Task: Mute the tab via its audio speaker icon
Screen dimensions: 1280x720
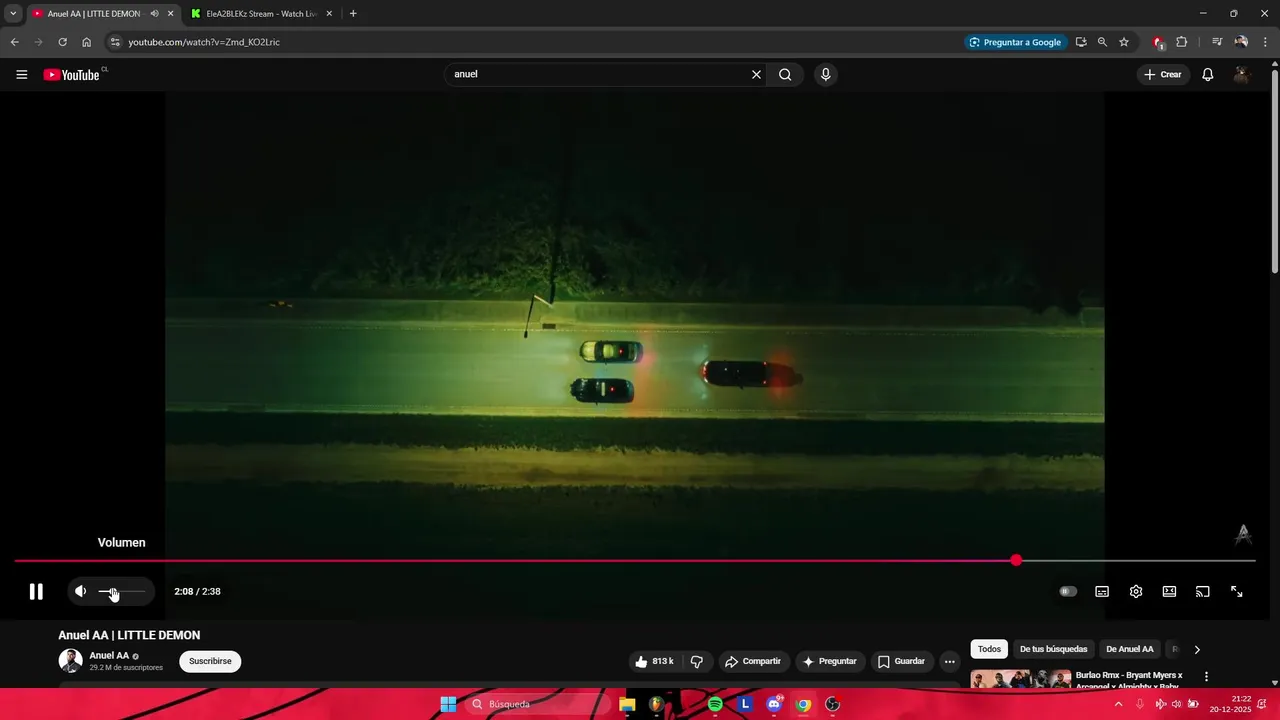Action: tap(154, 14)
